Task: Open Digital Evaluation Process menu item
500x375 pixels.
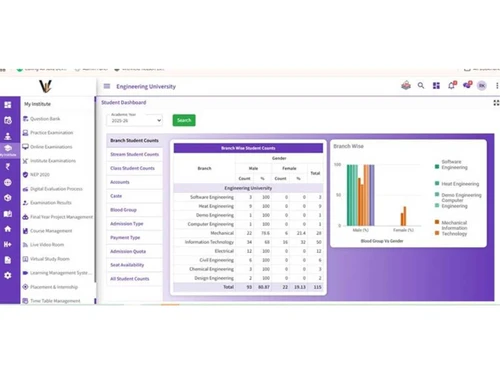Action: point(52,189)
